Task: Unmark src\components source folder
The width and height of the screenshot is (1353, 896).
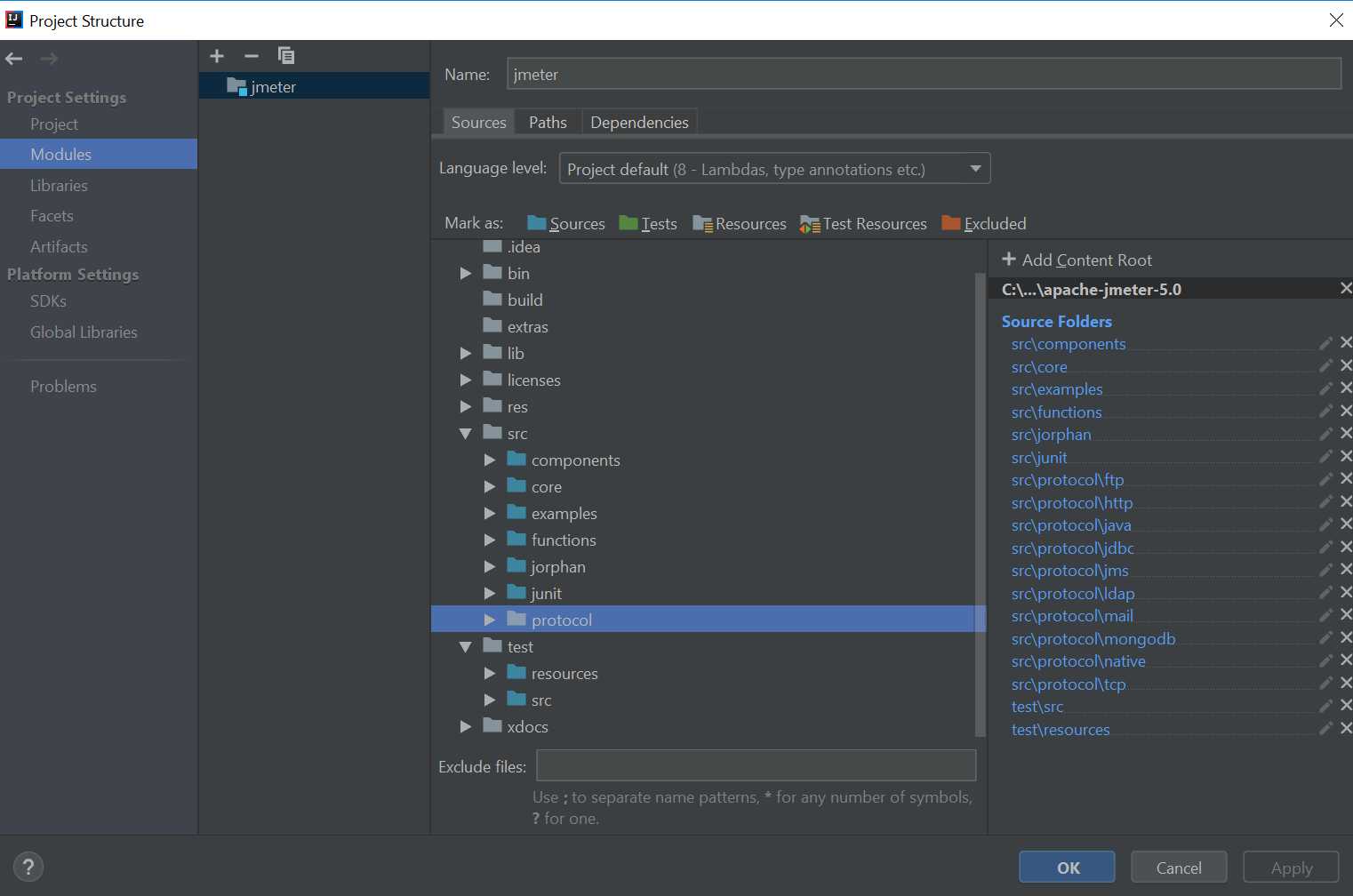Action: pos(1346,343)
